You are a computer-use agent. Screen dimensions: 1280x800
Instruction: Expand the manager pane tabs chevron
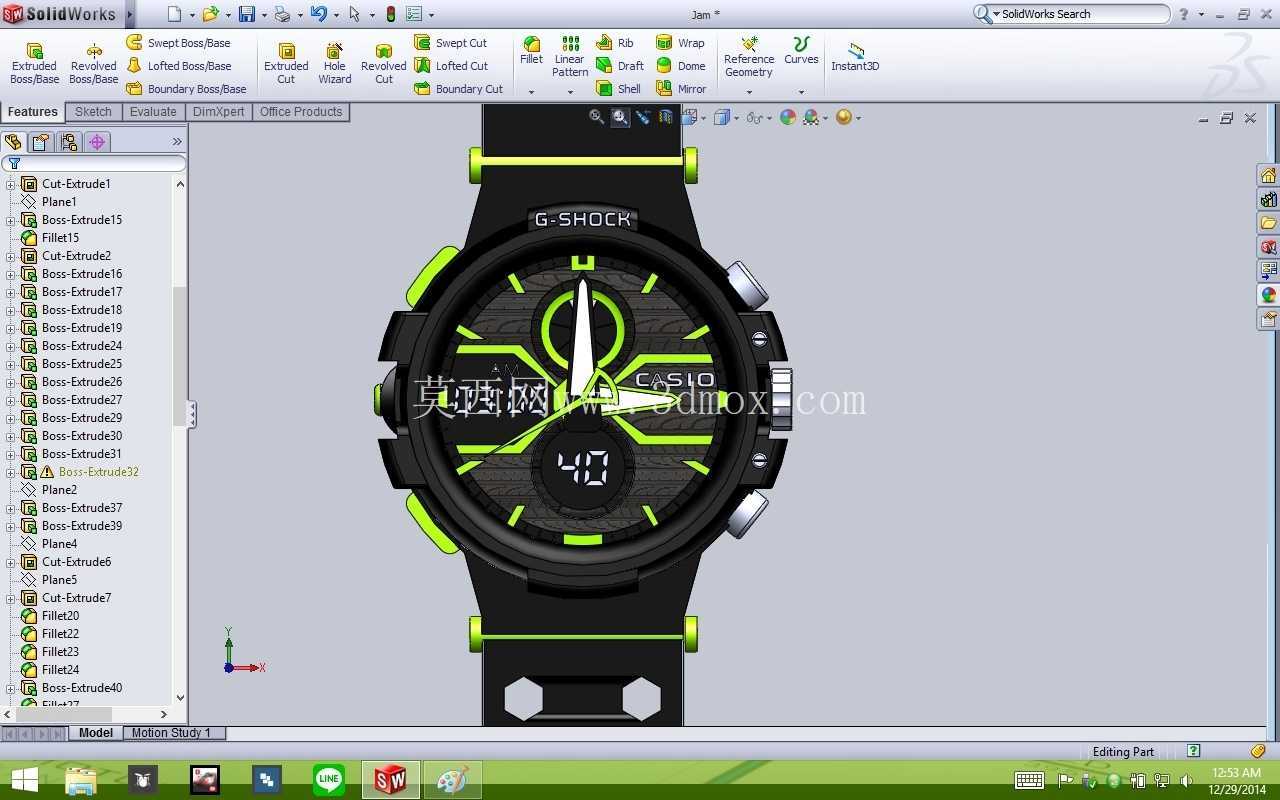177,142
